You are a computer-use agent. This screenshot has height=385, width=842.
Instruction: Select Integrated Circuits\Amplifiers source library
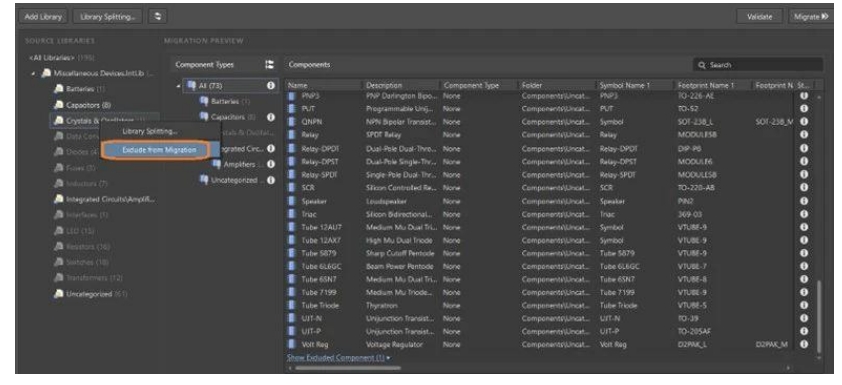pos(105,199)
